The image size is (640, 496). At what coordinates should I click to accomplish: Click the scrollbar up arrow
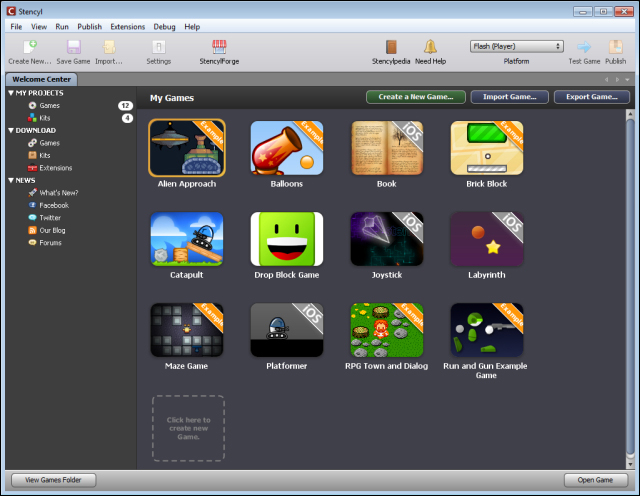[630, 114]
